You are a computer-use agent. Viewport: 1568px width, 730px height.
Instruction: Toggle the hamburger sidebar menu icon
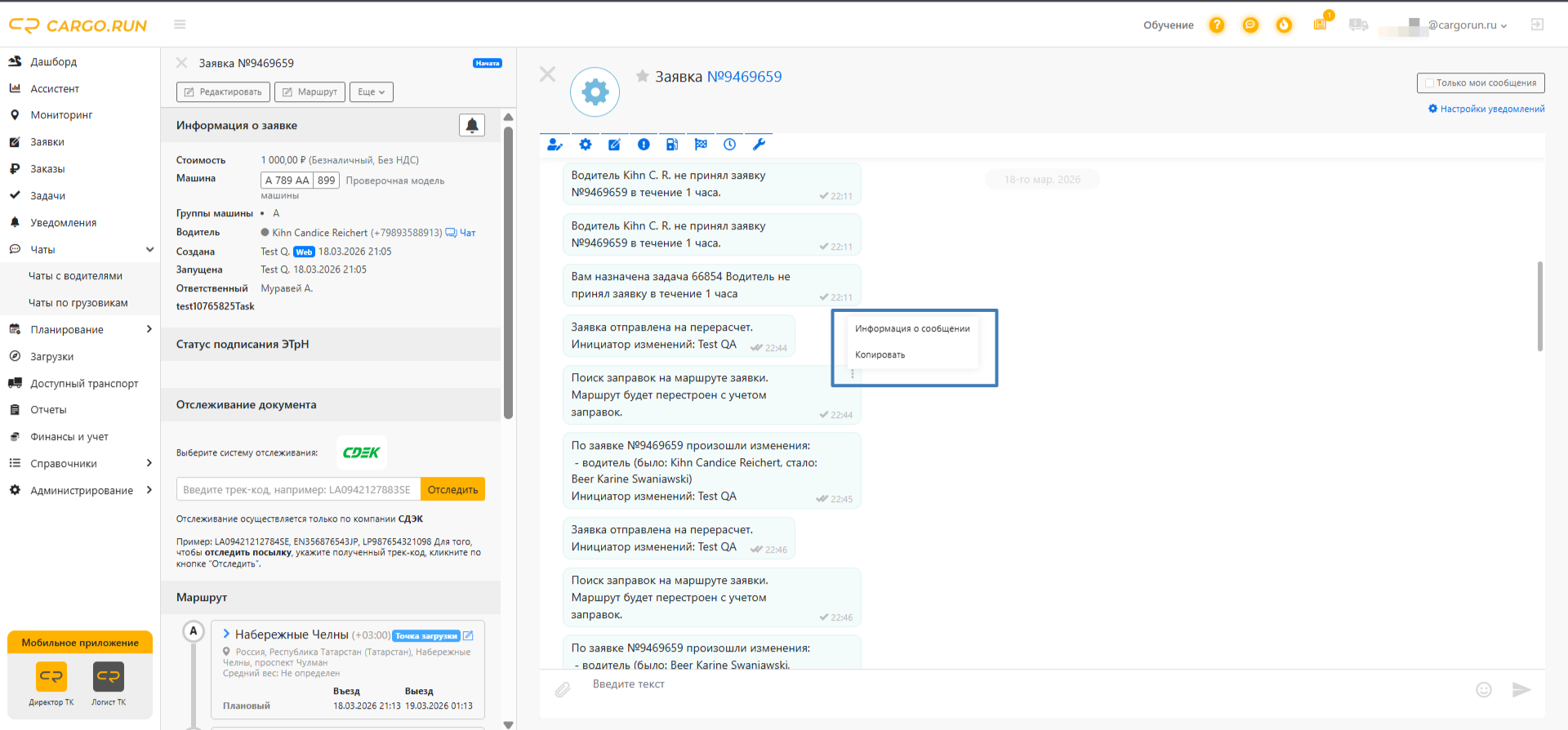pyautogui.click(x=180, y=24)
